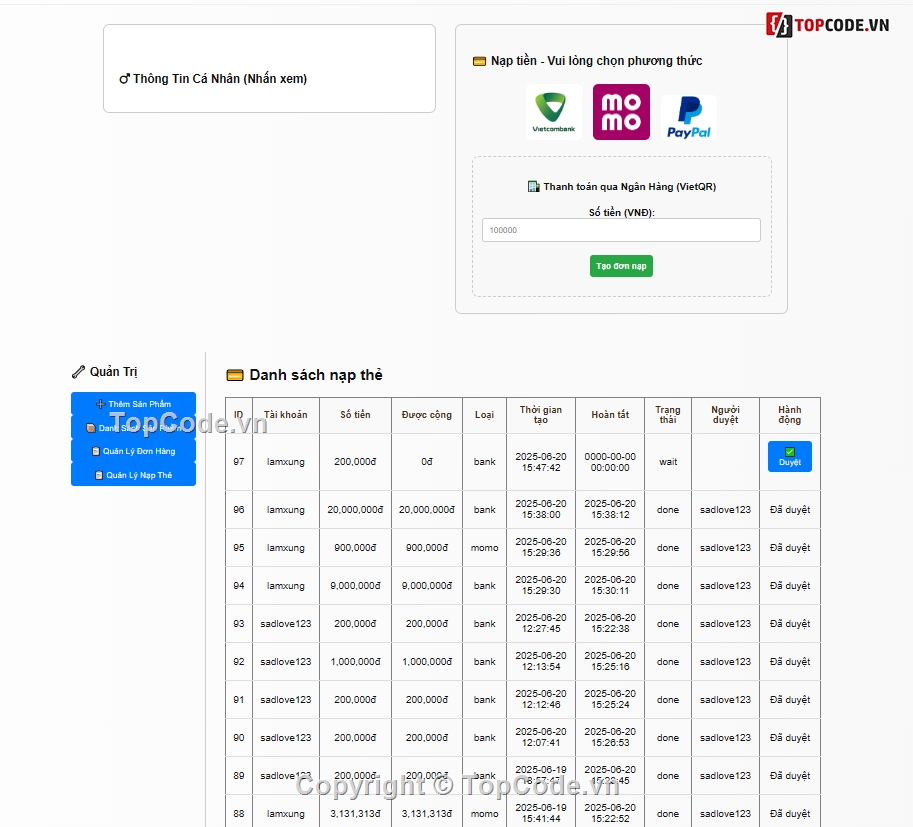
Task: Click the wrench icon next to Quản Trị
Action: pos(78,372)
